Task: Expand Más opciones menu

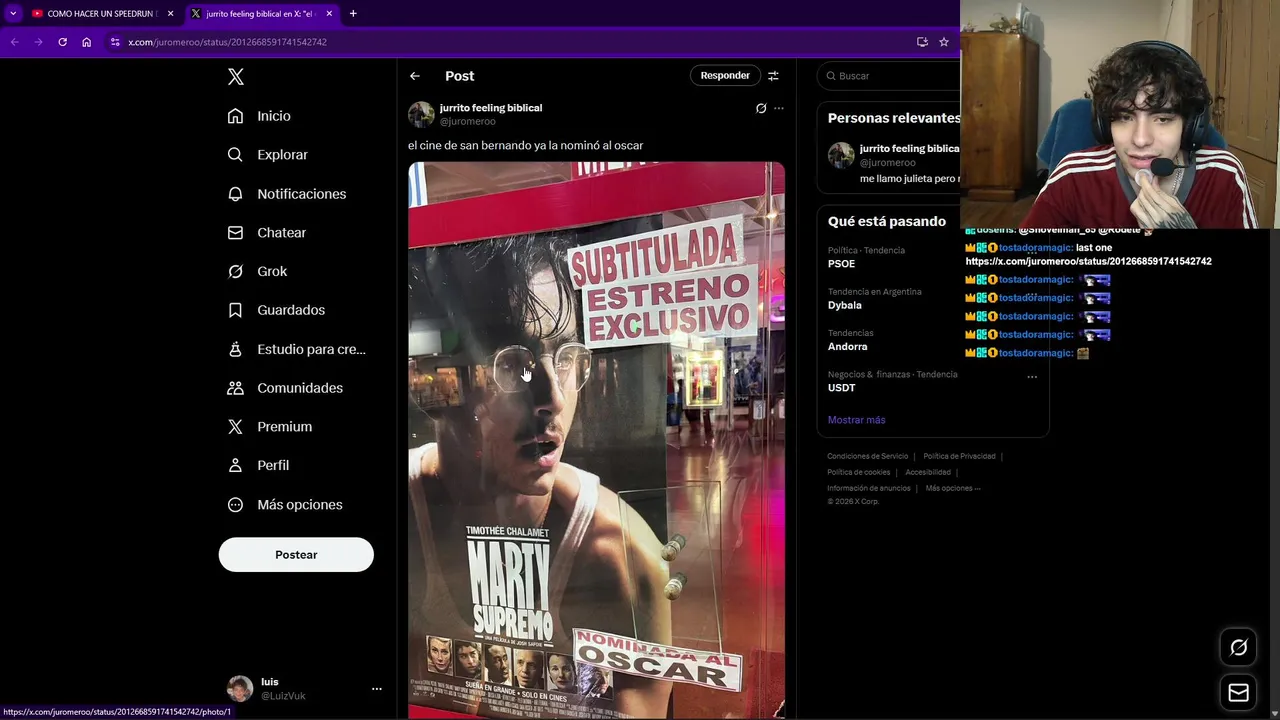Action: click(285, 505)
